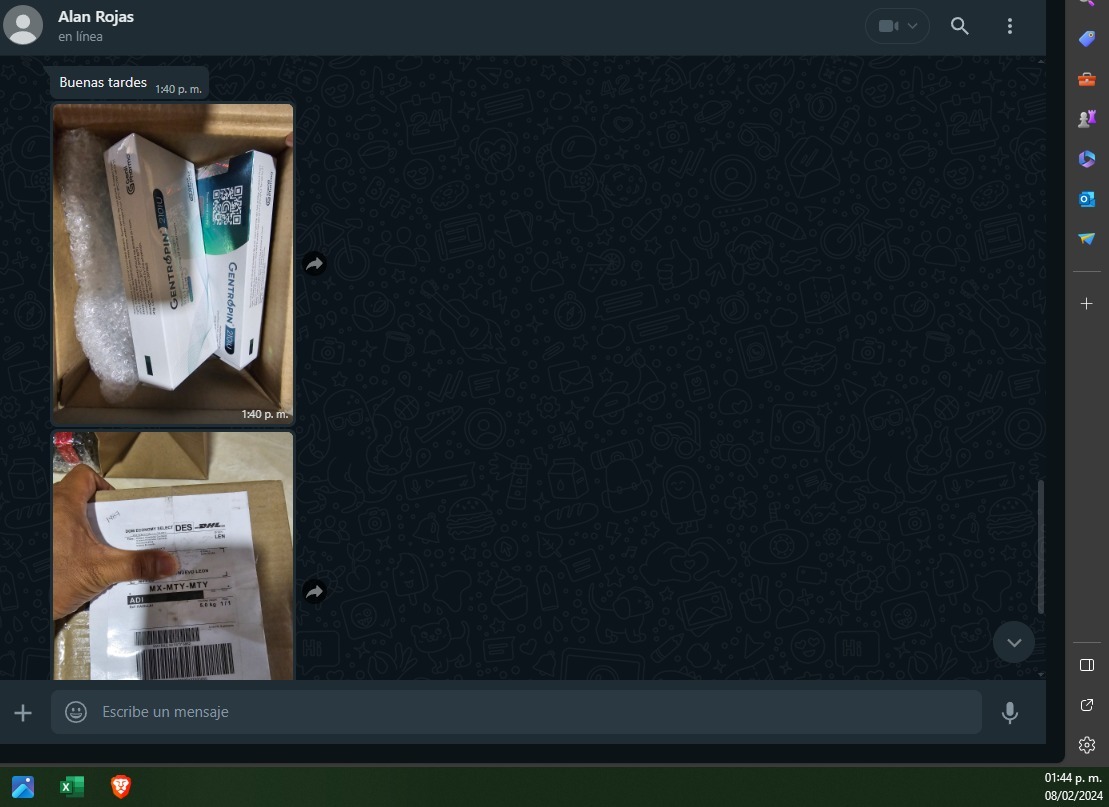Search within the Alan Rojas chat

[959, 26]
